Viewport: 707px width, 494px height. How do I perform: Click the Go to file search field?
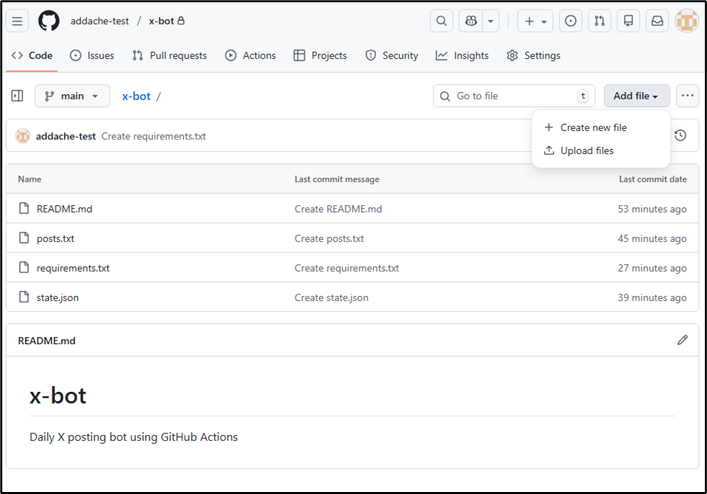512,96
